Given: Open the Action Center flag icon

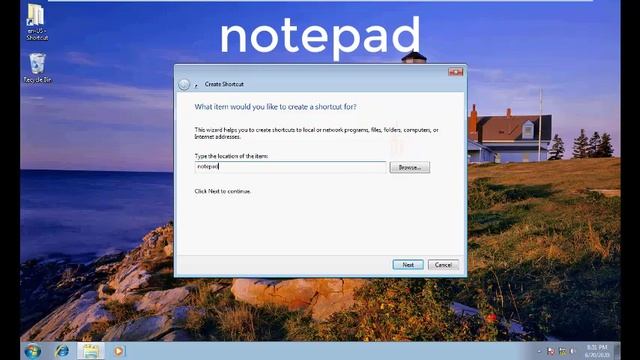Looking at the screenshot, I should (551, 351).
